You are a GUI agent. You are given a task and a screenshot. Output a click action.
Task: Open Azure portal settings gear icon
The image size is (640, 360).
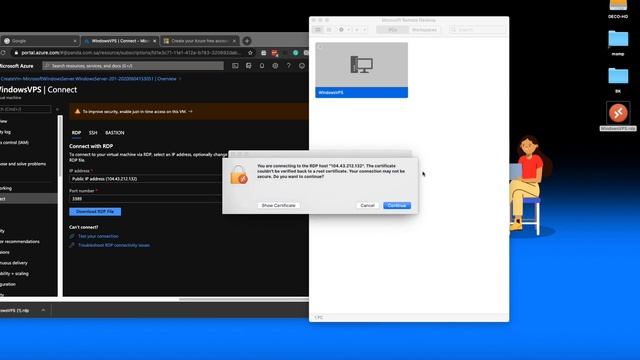[275, 66]
